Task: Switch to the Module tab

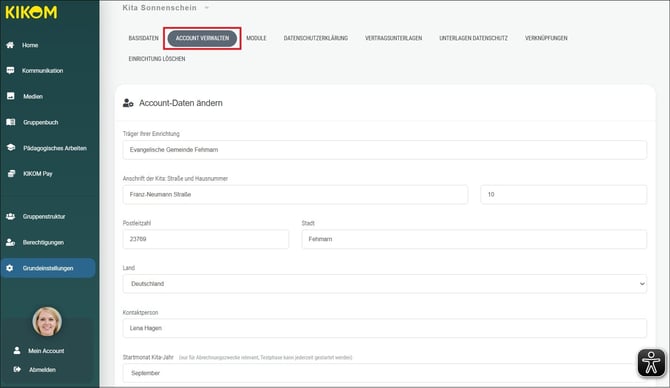Action: coord(256,38)
